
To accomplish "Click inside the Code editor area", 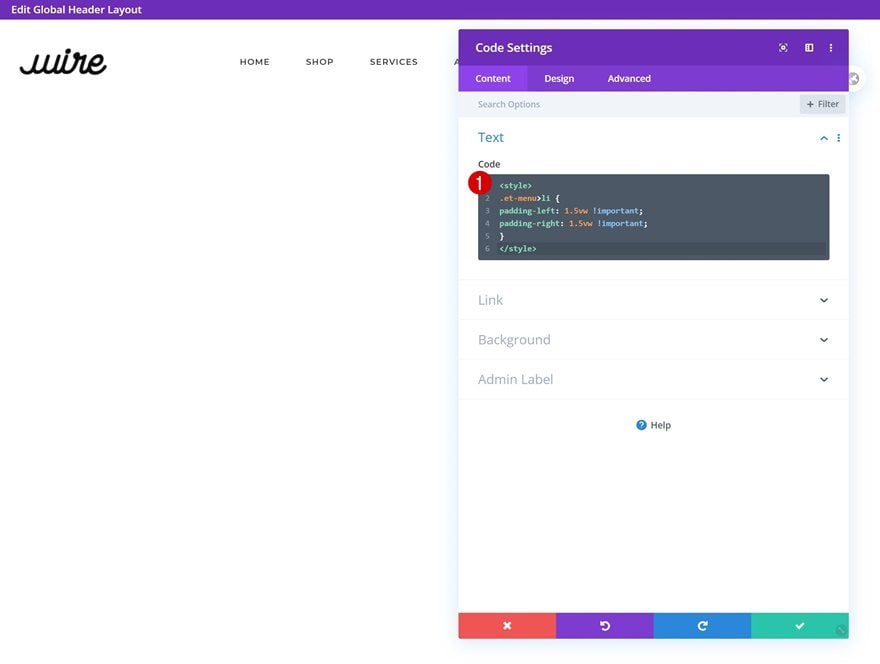I will click(x=653, y=217).
